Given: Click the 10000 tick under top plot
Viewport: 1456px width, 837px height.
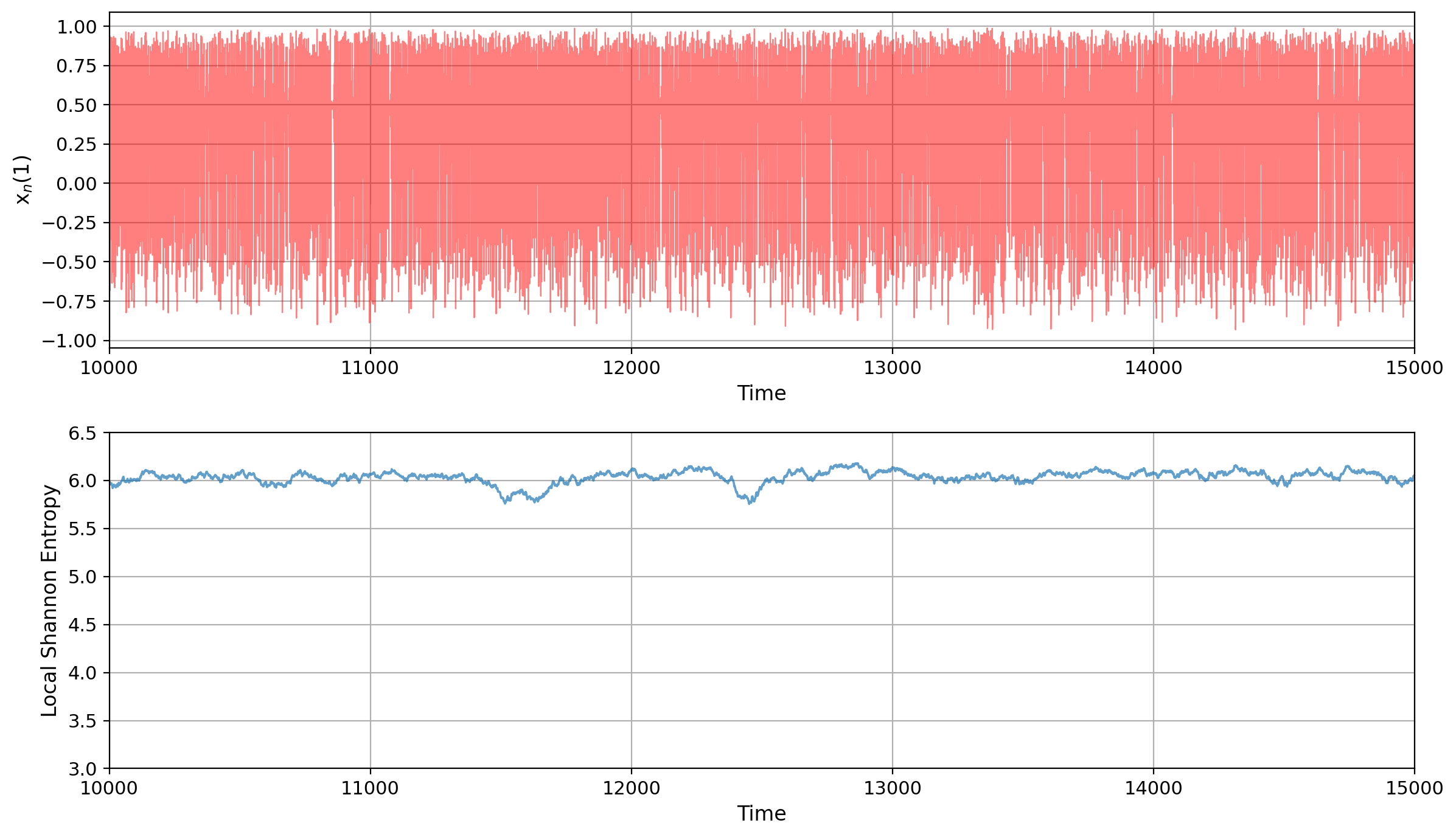Looking at the screenshot, I should [x=110, y=368].
